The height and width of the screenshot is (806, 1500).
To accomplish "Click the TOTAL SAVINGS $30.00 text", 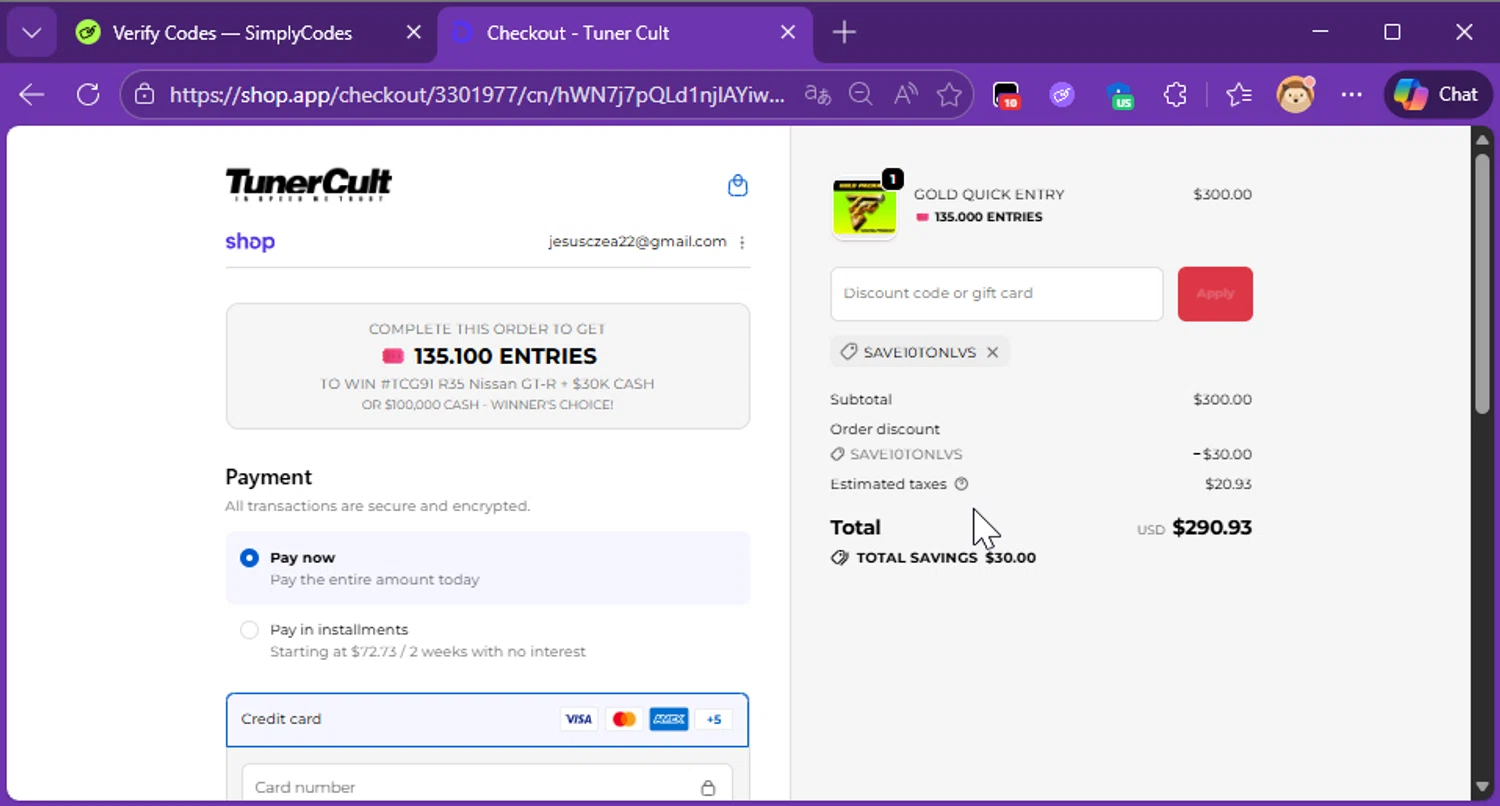I will click(x=945, y=558).
